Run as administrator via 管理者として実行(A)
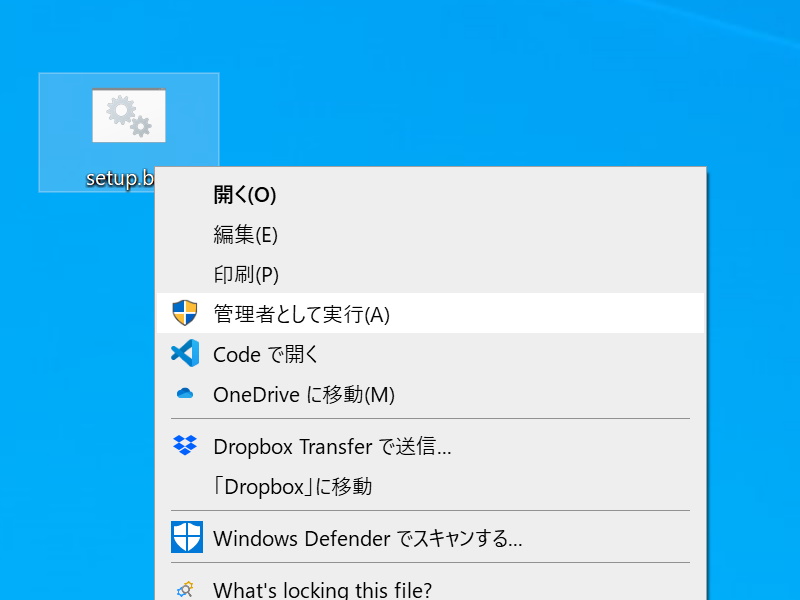The width and height of the screenshot is (800, 600). pos(290,312)
